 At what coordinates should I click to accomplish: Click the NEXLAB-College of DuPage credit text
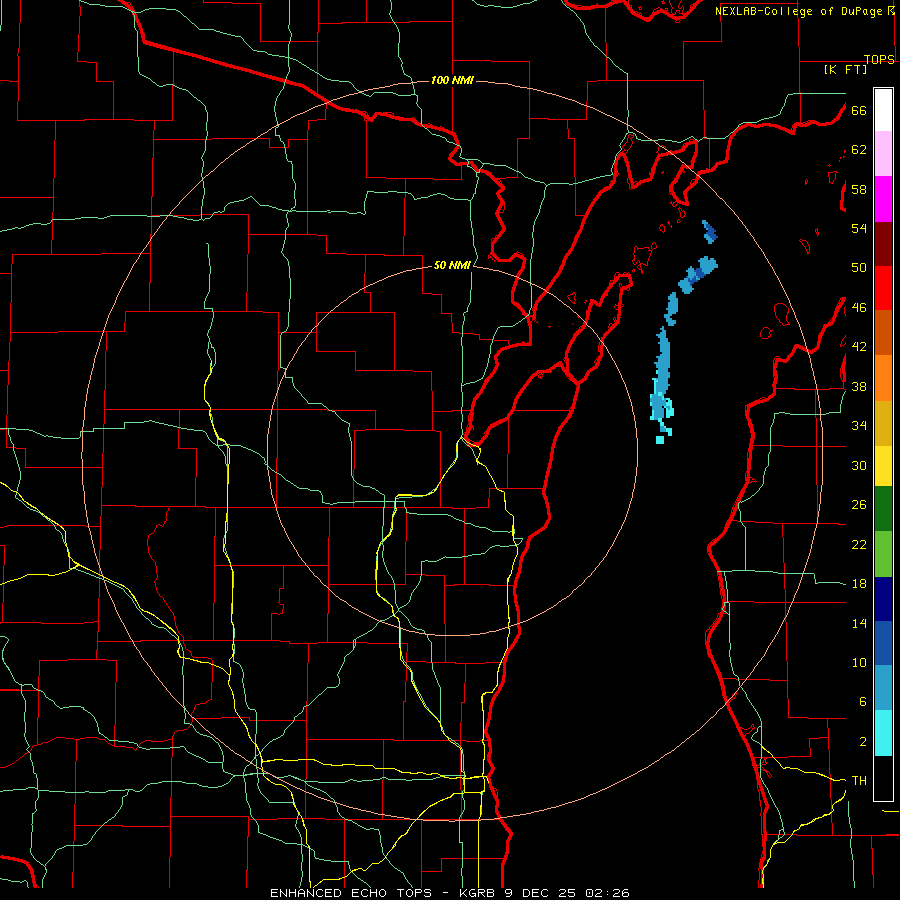click(x=800, y=11)
